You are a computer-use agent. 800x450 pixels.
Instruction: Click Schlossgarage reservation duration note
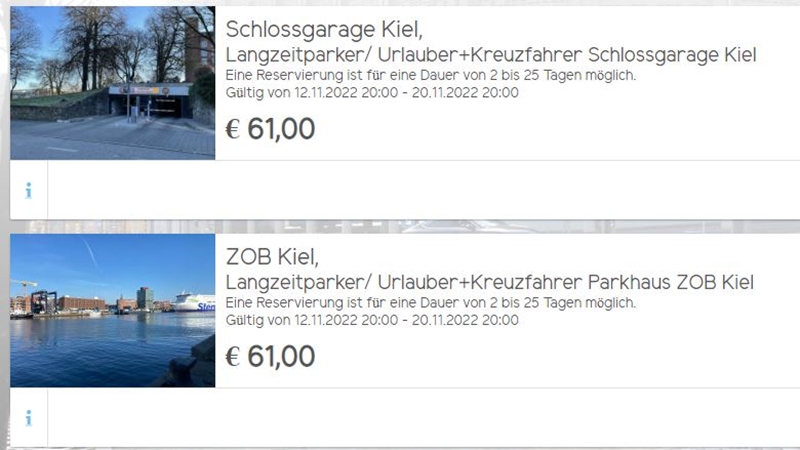pyautogui.click(x=431, y=76)
